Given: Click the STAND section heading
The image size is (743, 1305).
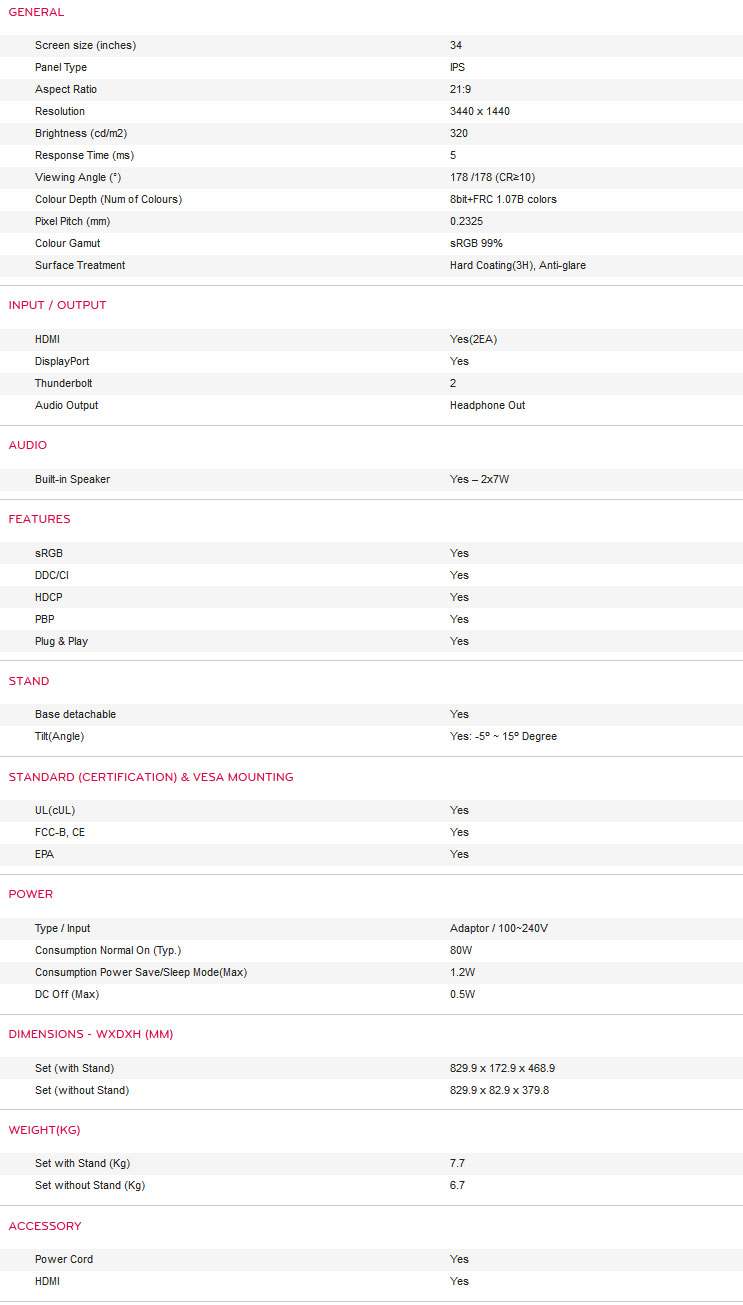Looking at the screenshot, I should [x=29, y=681].
